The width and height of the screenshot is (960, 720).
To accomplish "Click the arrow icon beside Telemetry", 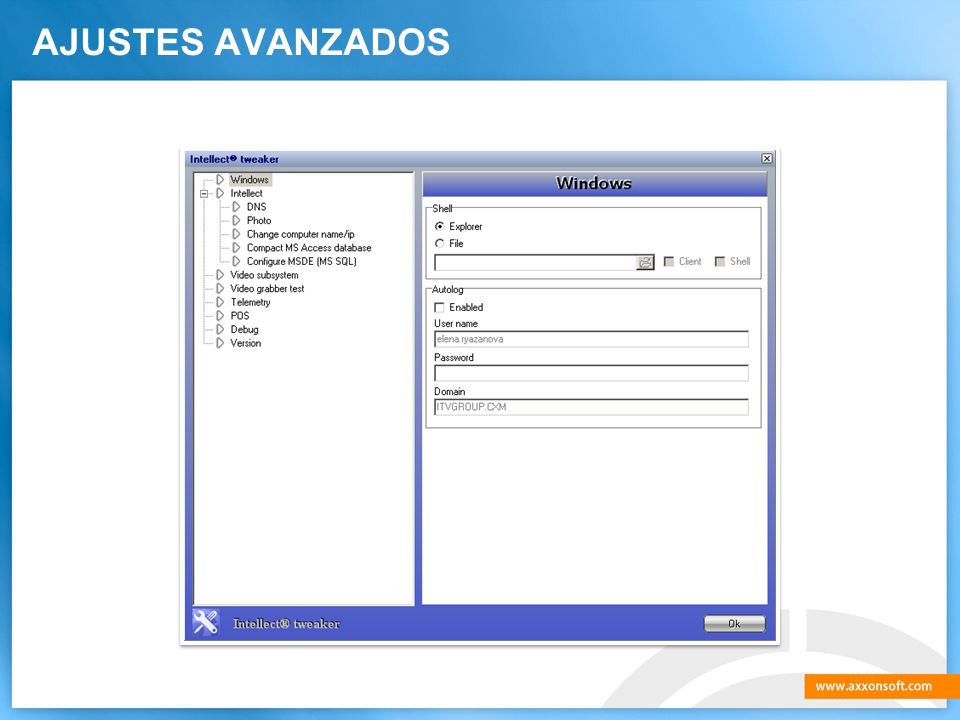I will click(220, 302).
